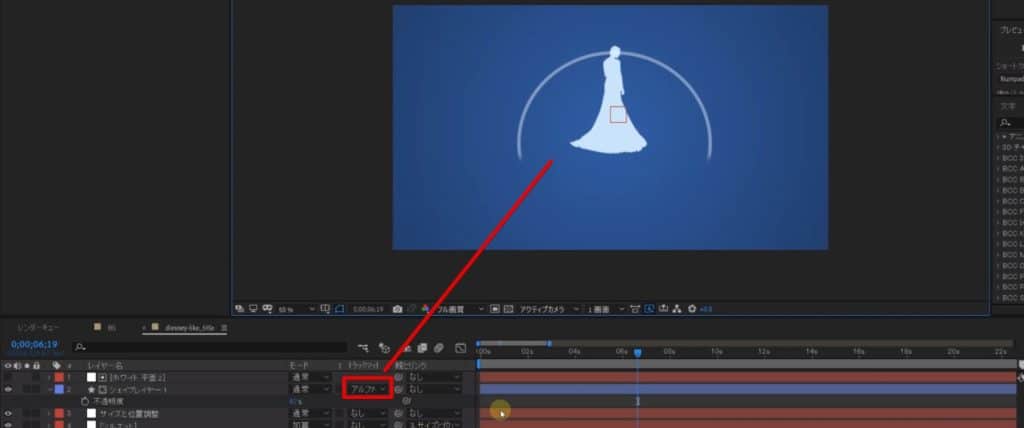Click exposure value +0.0 in viewer
Viewport: 1024px width, 428px height.
coord(706,308)
